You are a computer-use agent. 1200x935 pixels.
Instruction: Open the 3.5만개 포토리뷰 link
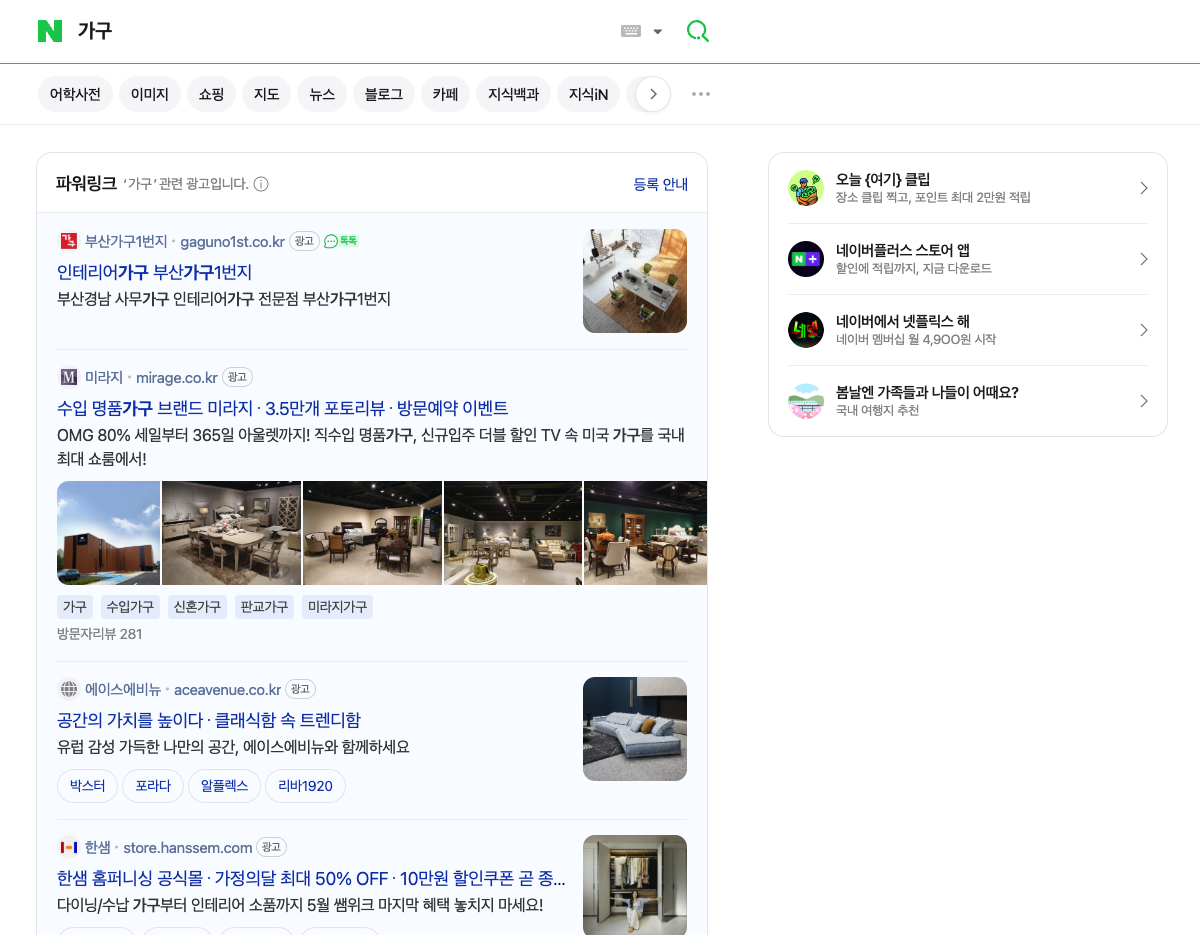(x=325, y=408)
